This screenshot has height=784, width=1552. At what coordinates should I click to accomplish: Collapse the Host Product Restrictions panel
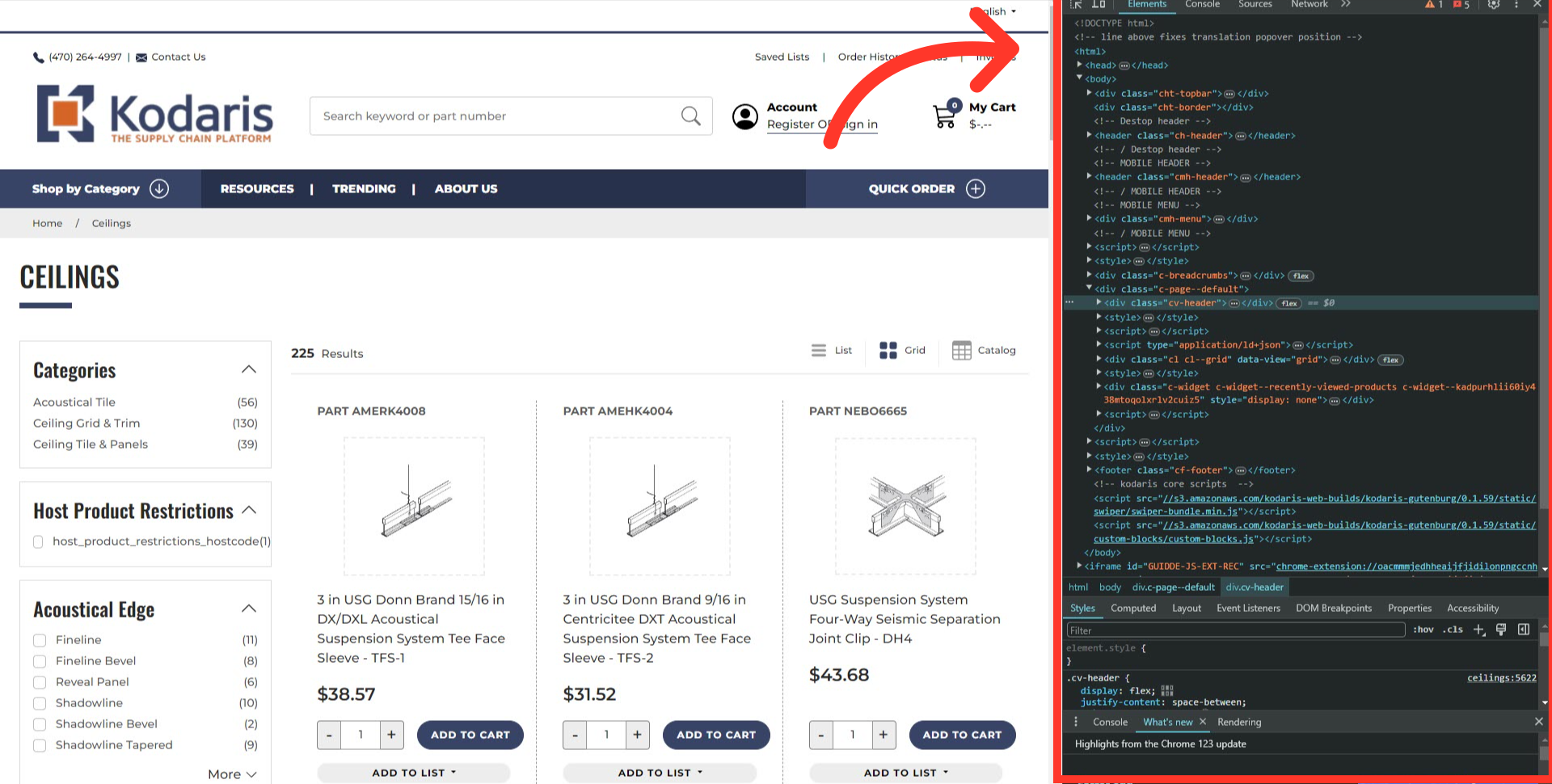(249, 510)
